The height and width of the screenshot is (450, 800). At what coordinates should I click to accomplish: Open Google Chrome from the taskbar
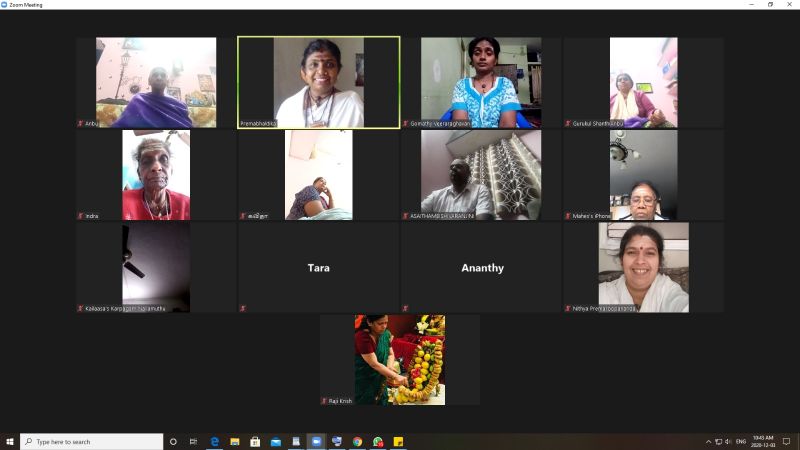coord(357,441)
